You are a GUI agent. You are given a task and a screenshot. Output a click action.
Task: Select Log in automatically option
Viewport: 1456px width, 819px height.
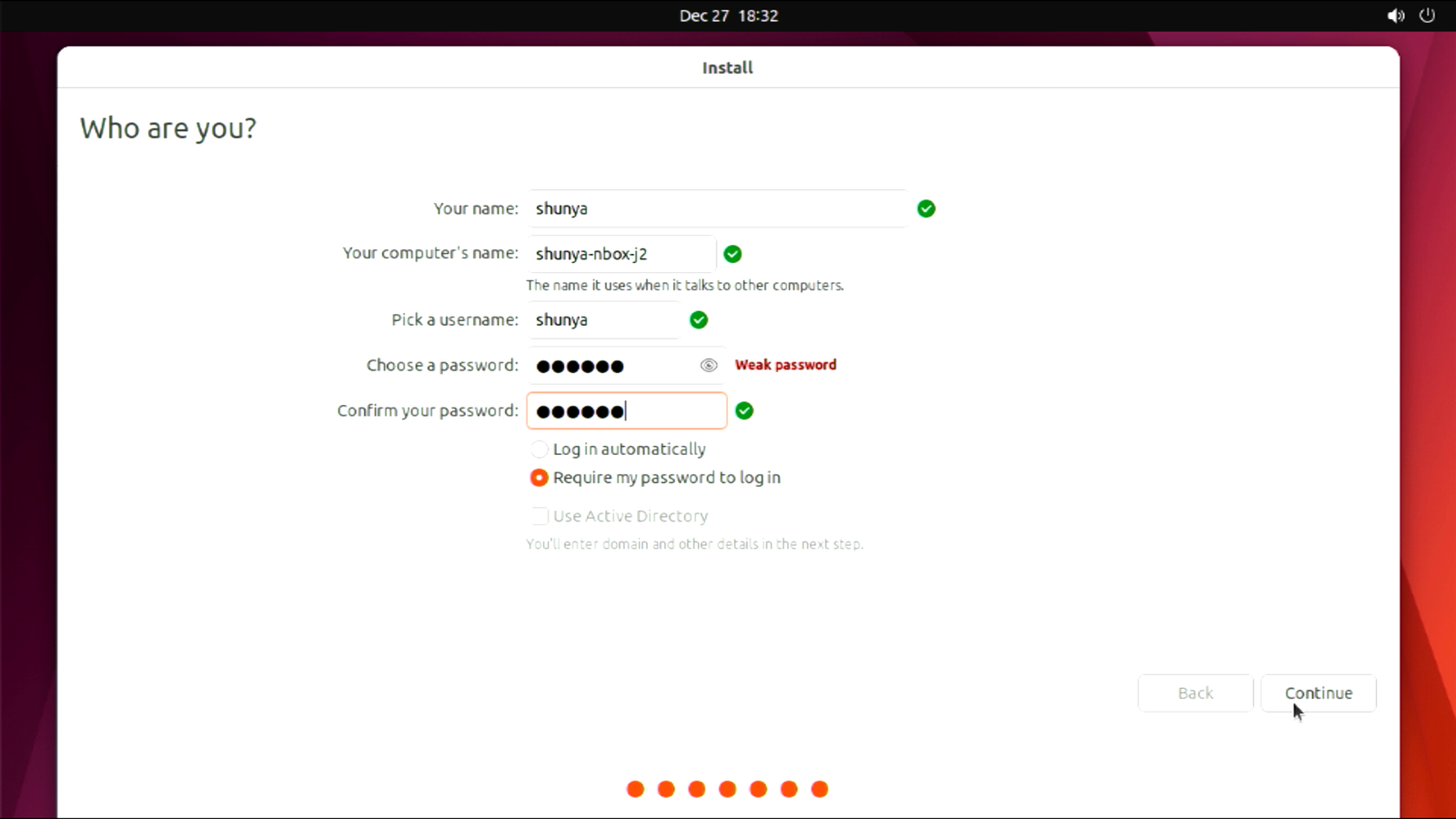(540, 450)
